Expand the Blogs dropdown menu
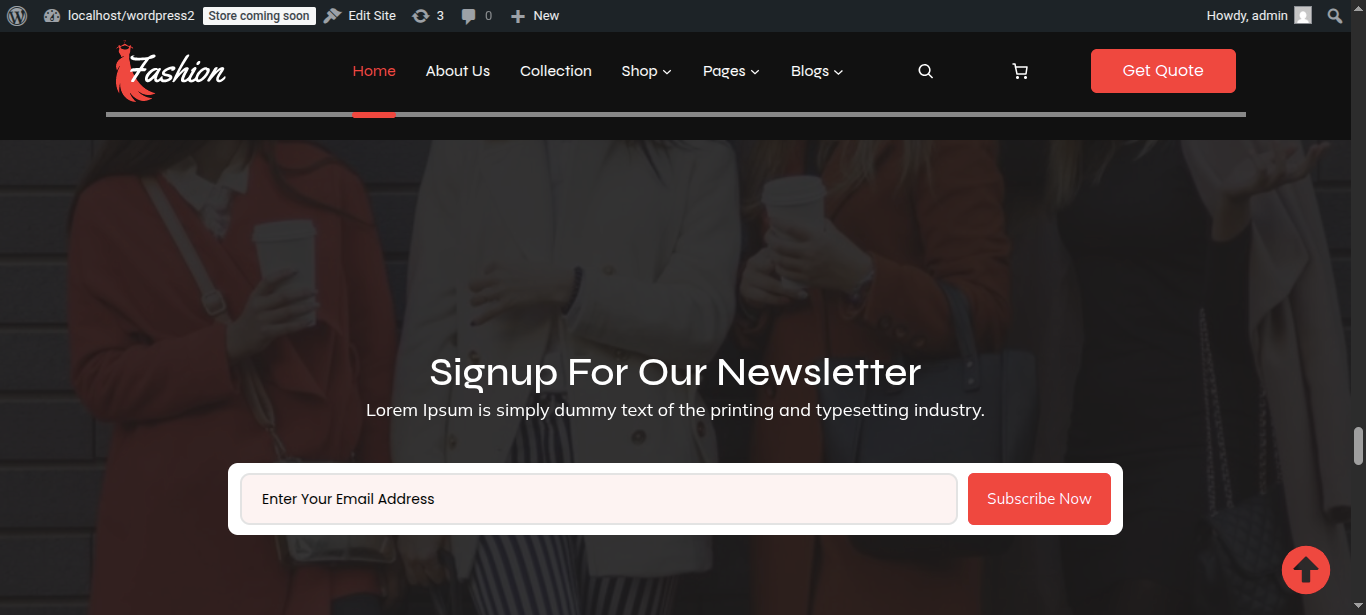Screen dimensions: 1366x615 point(817,71)
